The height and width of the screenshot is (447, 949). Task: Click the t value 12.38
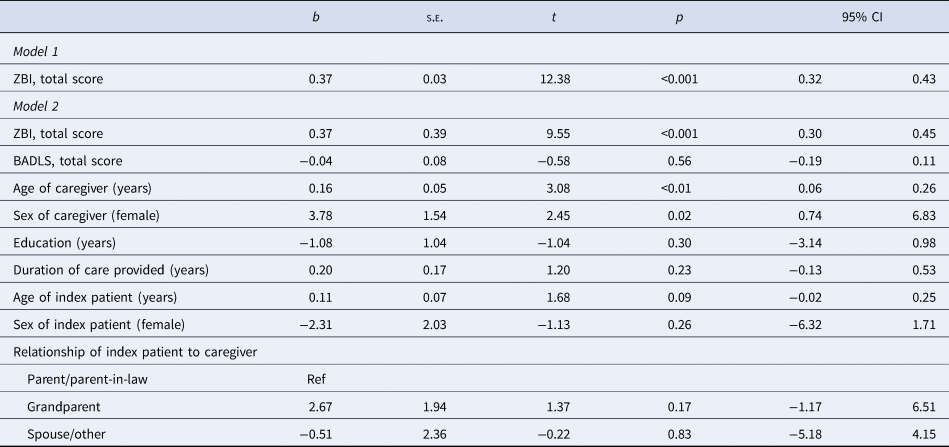pyautogui.click(x=554, y=78)
